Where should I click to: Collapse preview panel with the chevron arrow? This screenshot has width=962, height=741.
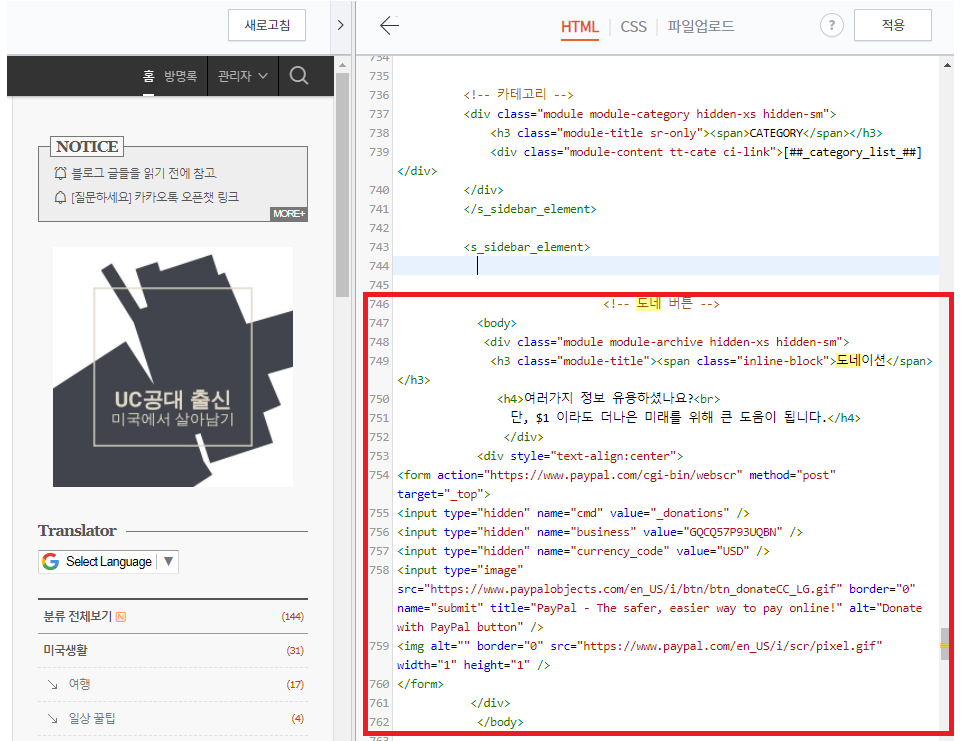pyautogui.click(x=341, y=25)
